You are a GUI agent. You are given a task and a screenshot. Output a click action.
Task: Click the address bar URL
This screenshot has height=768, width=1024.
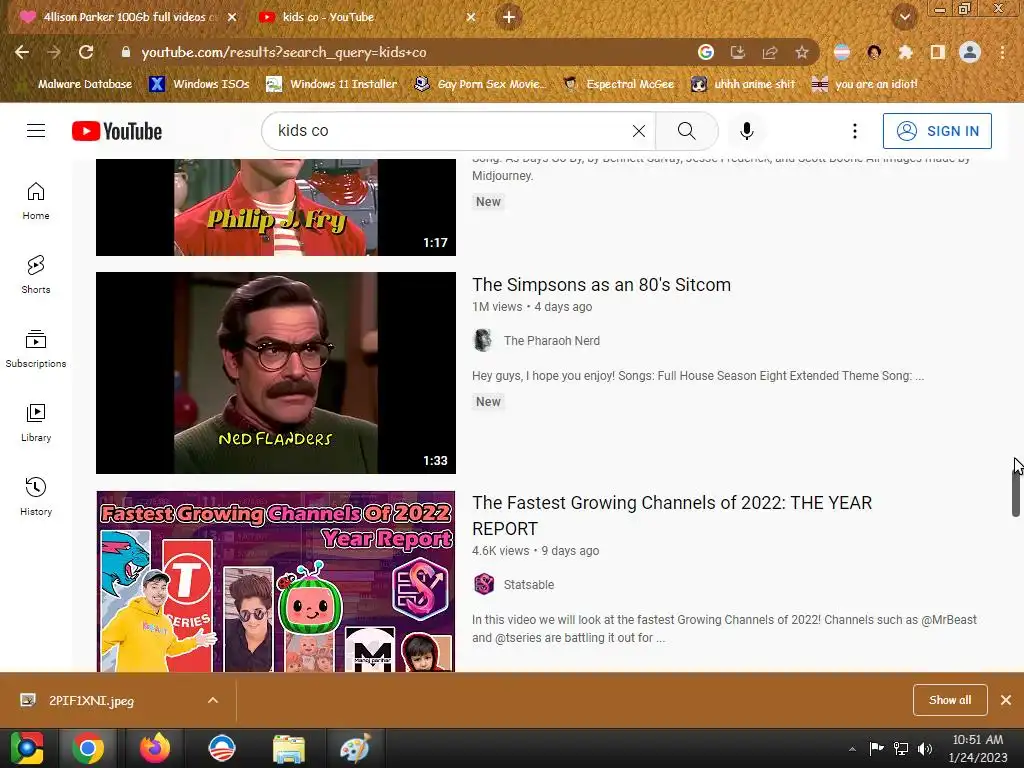(283, 52)
